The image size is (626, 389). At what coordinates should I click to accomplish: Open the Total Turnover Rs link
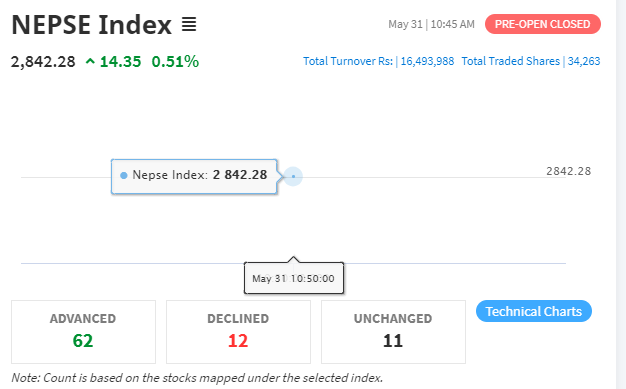pyautogui.click(x=378, y=61)
